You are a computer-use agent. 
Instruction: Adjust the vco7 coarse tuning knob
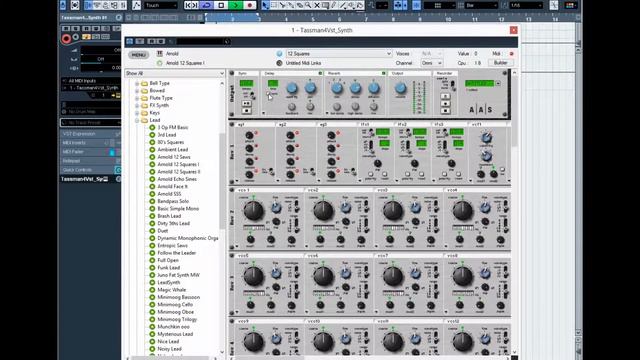[x=393, y=276]
